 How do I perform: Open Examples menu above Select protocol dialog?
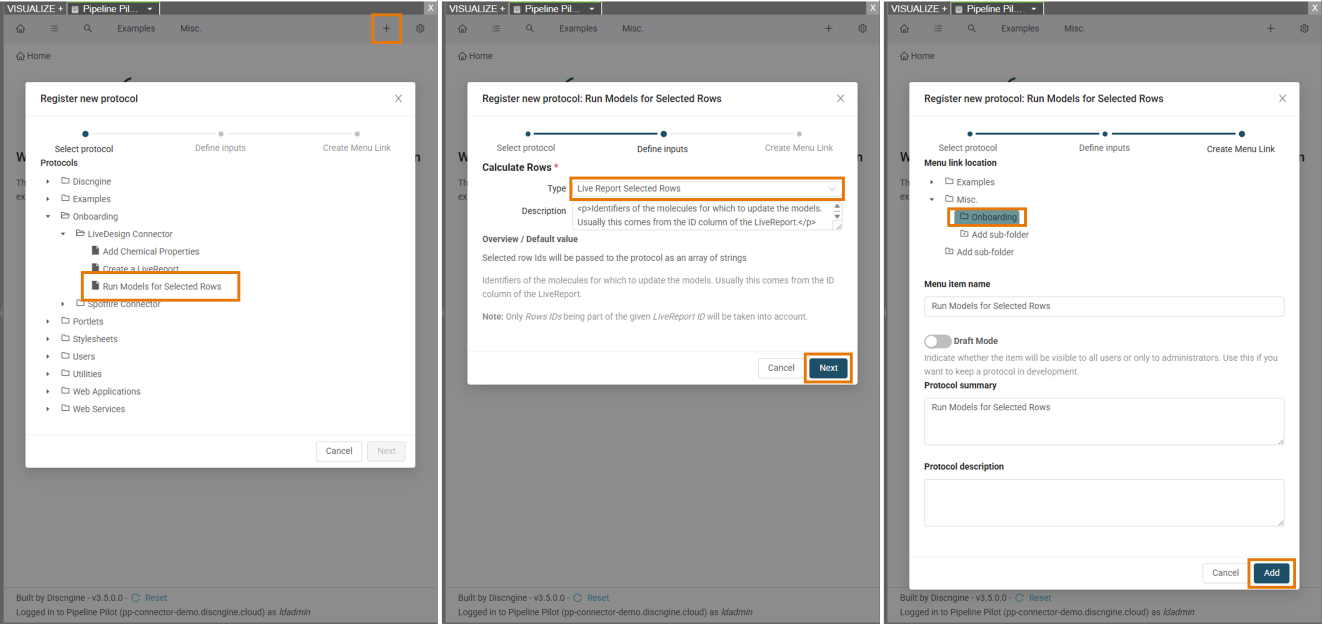pyautogui.click(x=136, y=28)
